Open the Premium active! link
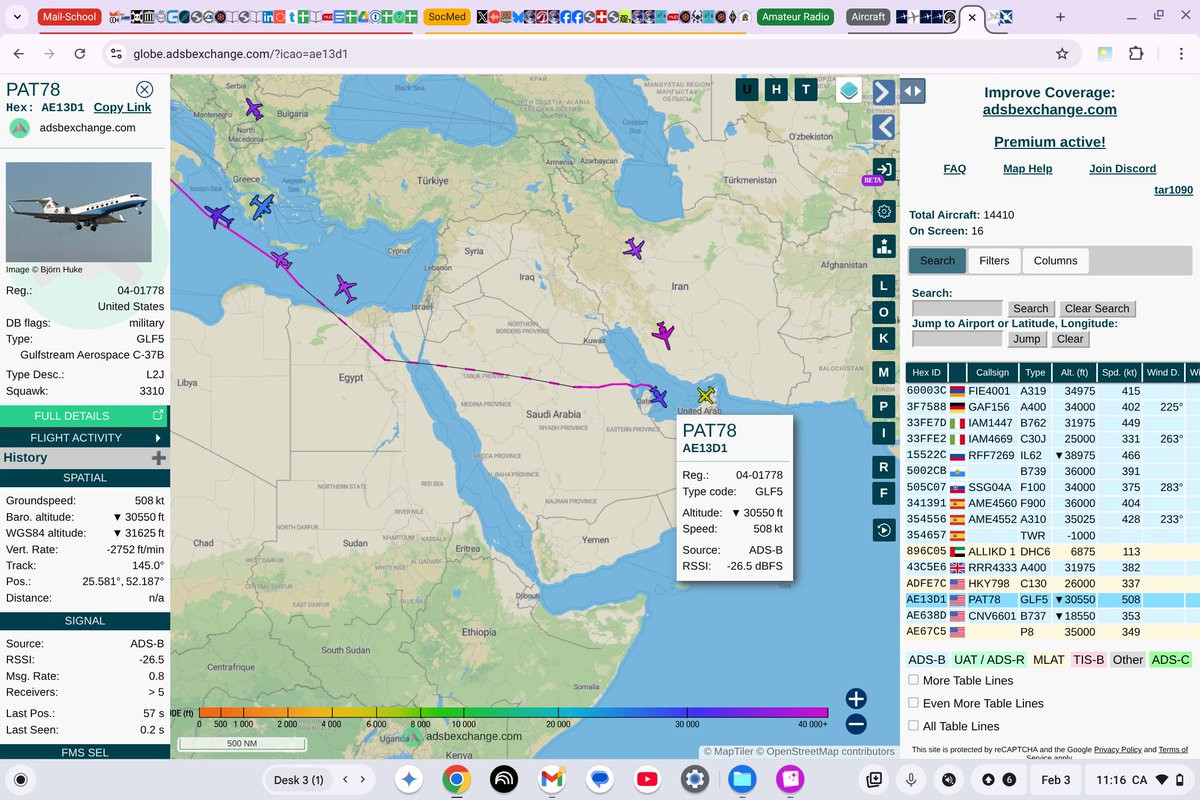 point(1050,142)
